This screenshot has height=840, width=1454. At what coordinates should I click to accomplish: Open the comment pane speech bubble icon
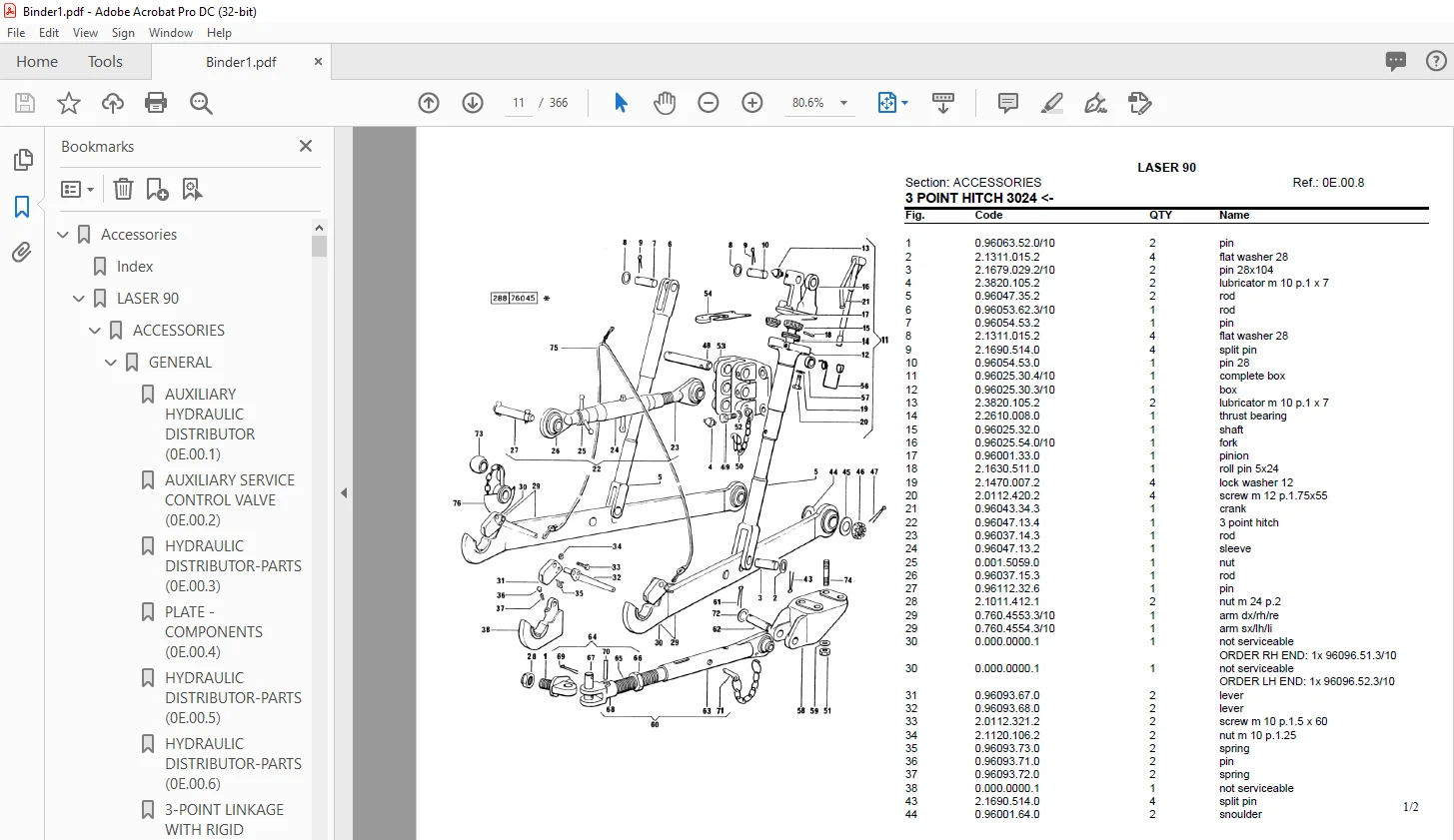(x=1396, y=61)
